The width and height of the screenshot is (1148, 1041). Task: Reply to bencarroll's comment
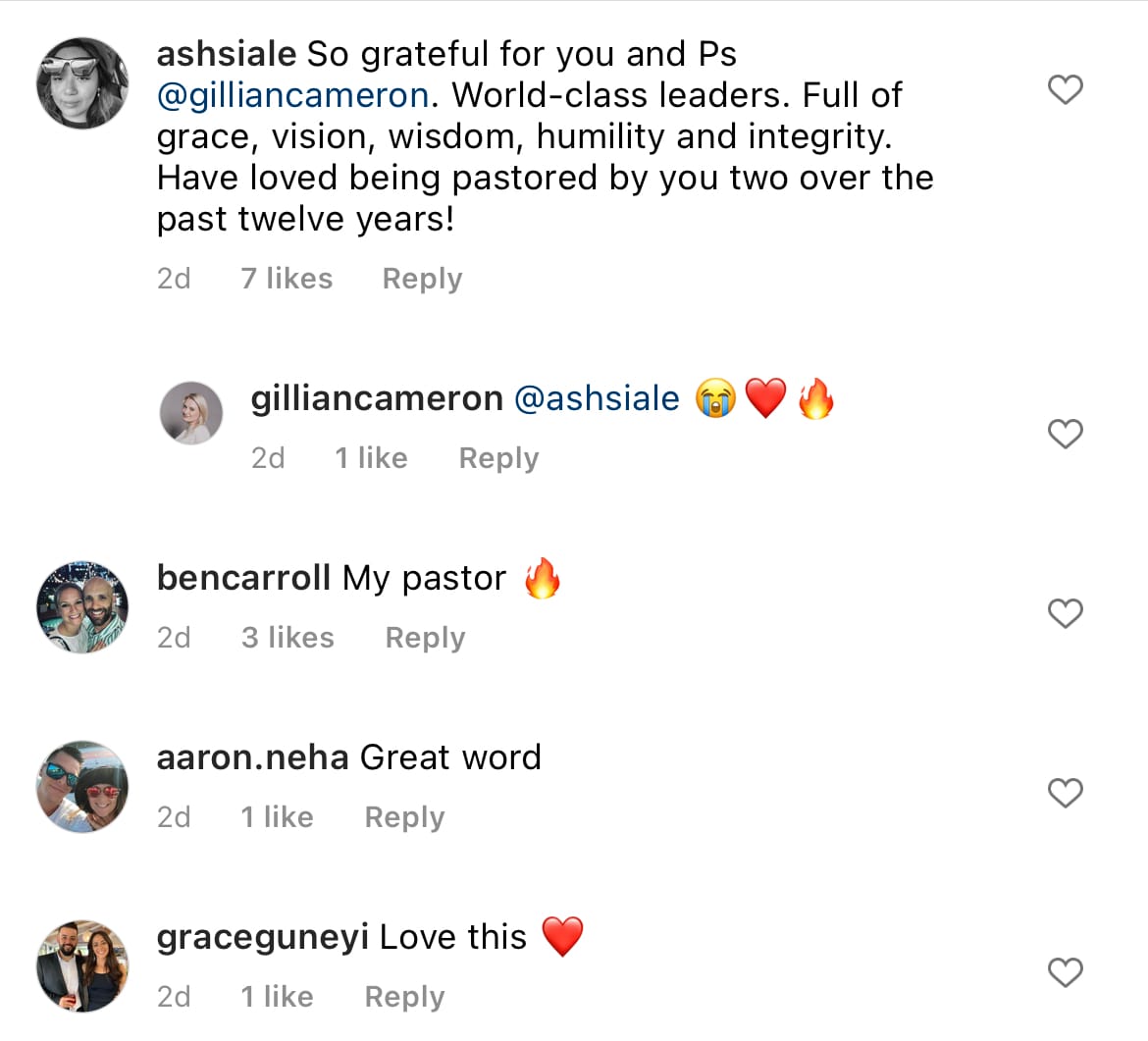[x=424, y=637]
